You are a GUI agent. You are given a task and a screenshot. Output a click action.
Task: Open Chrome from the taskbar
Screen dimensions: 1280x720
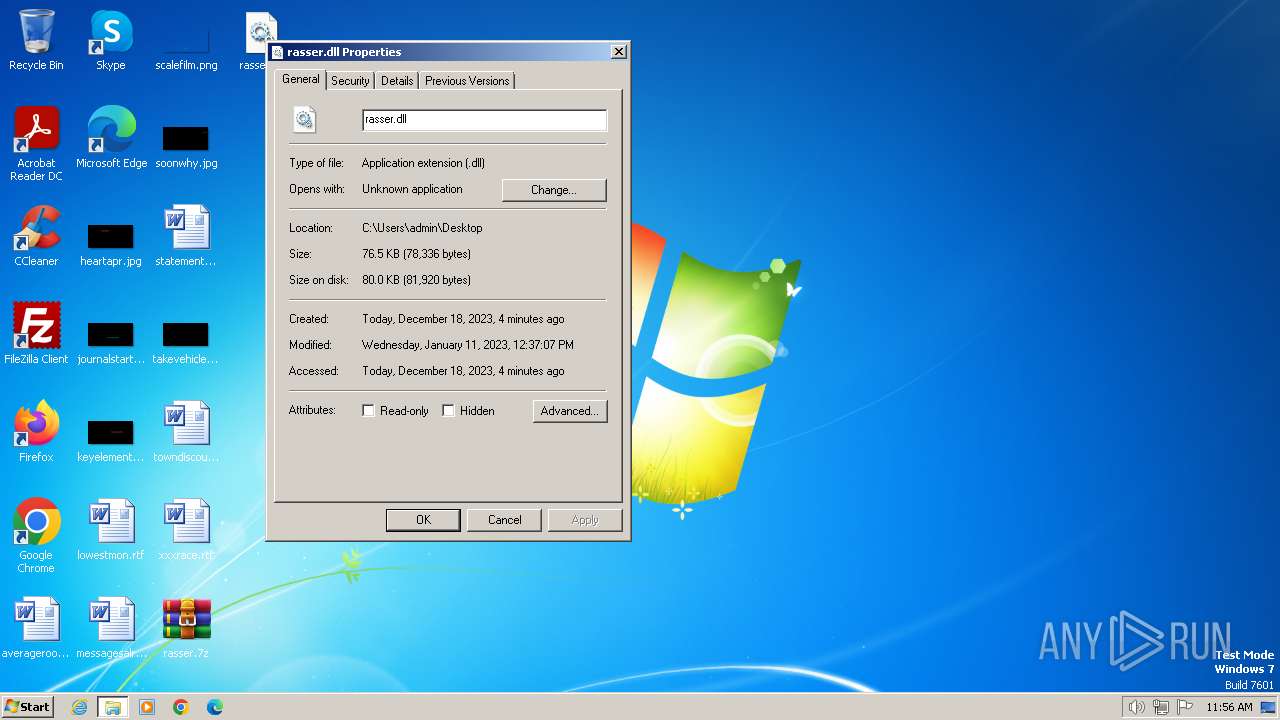pyautogui.click(x=181, y=707)
